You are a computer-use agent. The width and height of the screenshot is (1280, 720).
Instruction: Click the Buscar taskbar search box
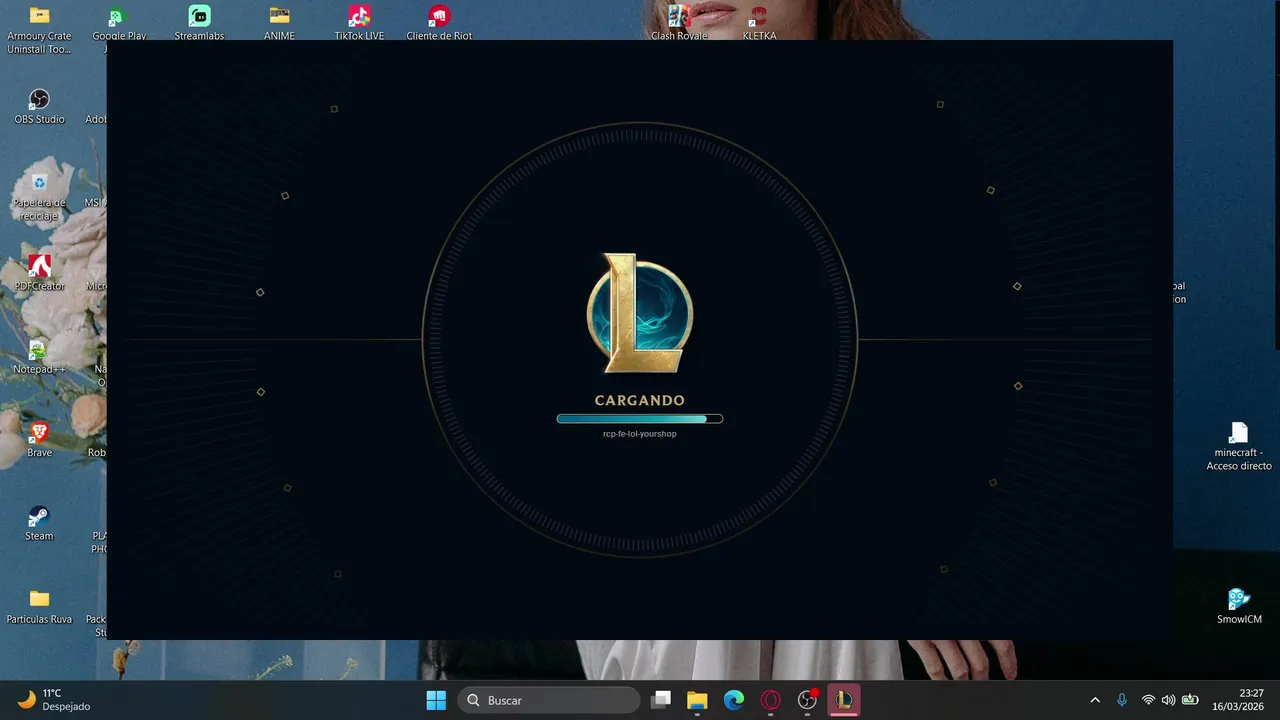[x=548, y=700]
